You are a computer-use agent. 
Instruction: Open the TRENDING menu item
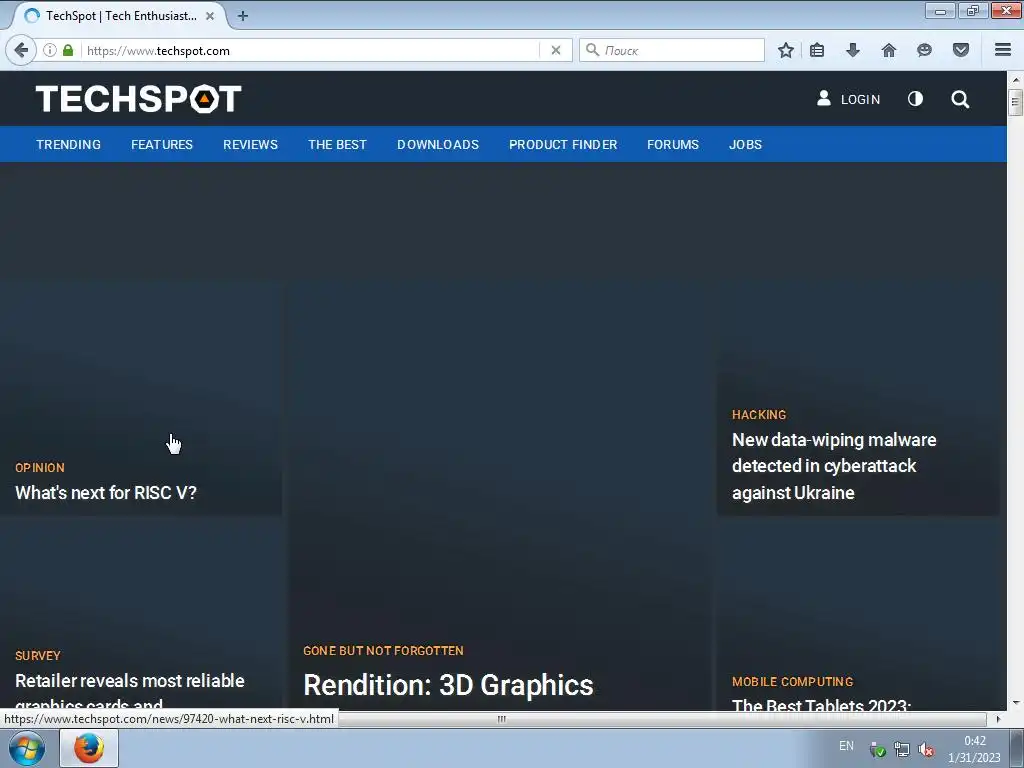coord(69,144)
